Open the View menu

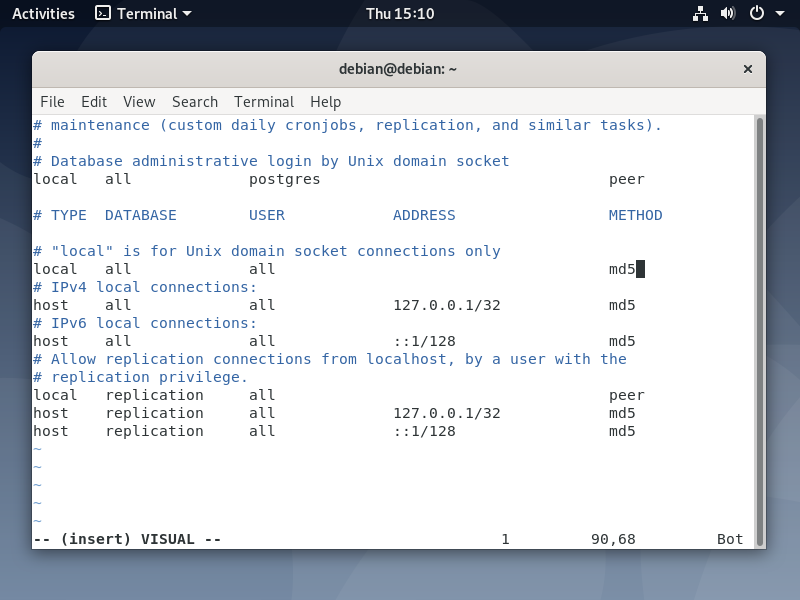coord(139,102)
